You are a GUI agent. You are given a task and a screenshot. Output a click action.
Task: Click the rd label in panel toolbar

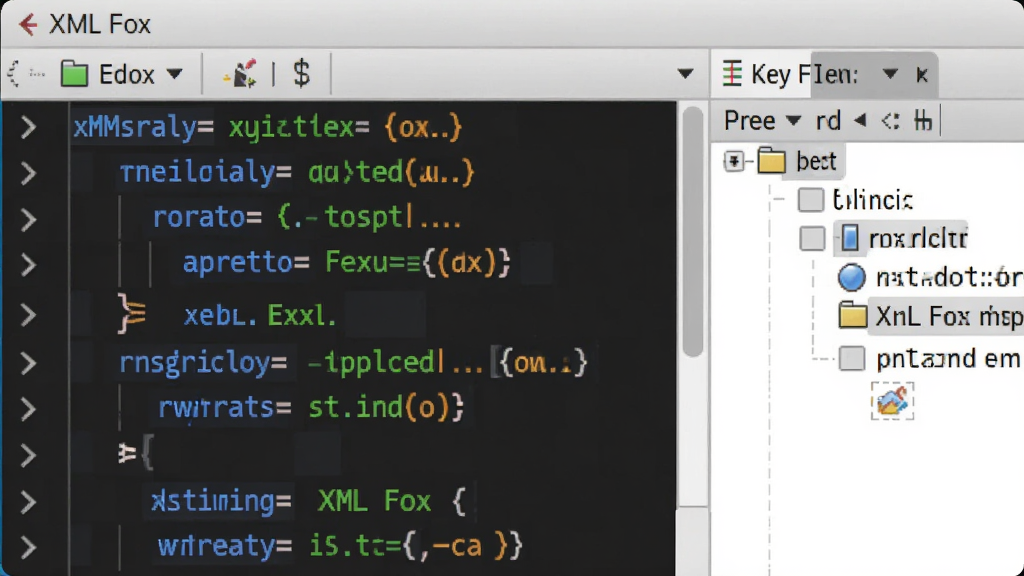click(x=828, y=121)
